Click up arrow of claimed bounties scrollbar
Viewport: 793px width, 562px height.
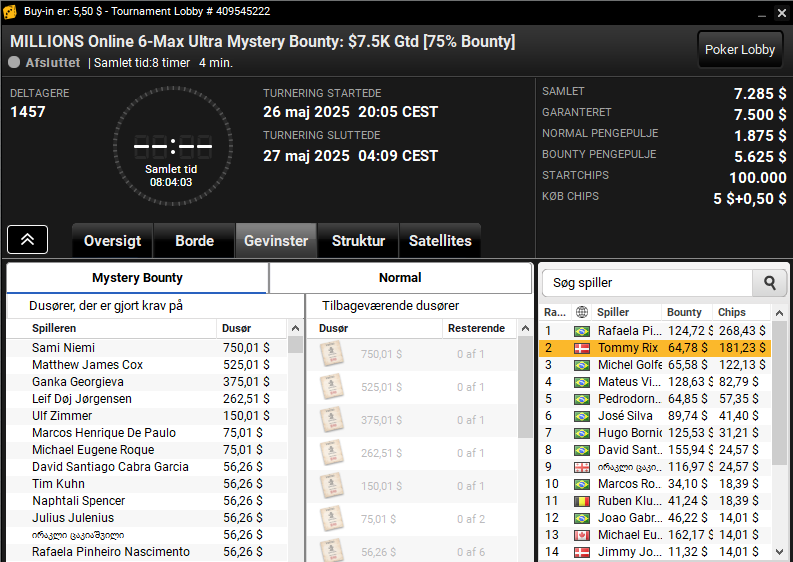coord(295,328)
